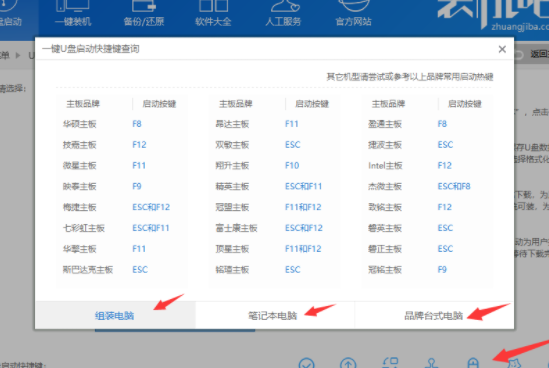549x368 pixels.
Task: Click ESC和F11 key for 七彩虹主板
Action: [151, 228]
